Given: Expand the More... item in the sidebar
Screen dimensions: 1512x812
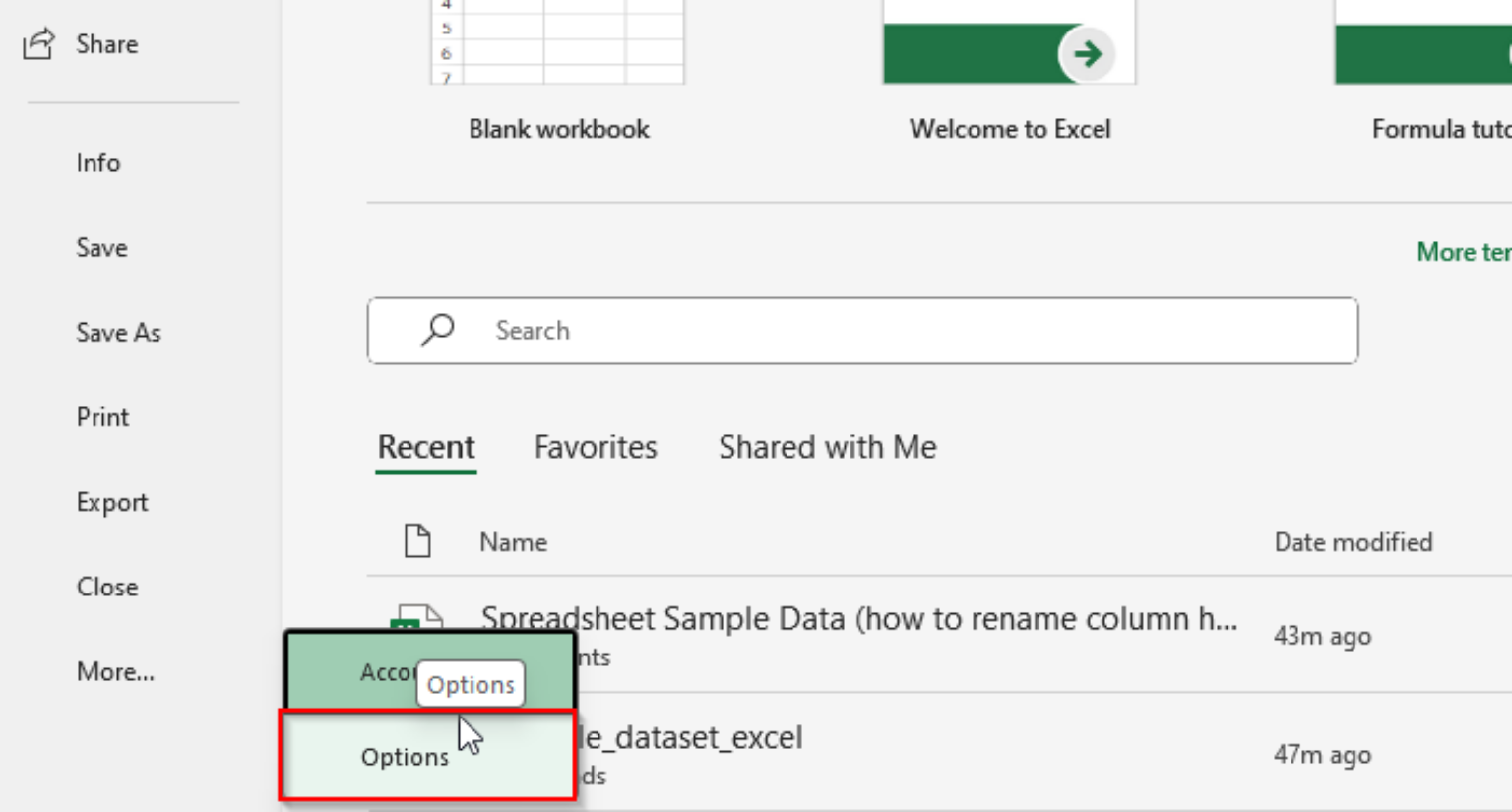Looking at the screenshot, I should pyautogui.click(x=115, y=672).
